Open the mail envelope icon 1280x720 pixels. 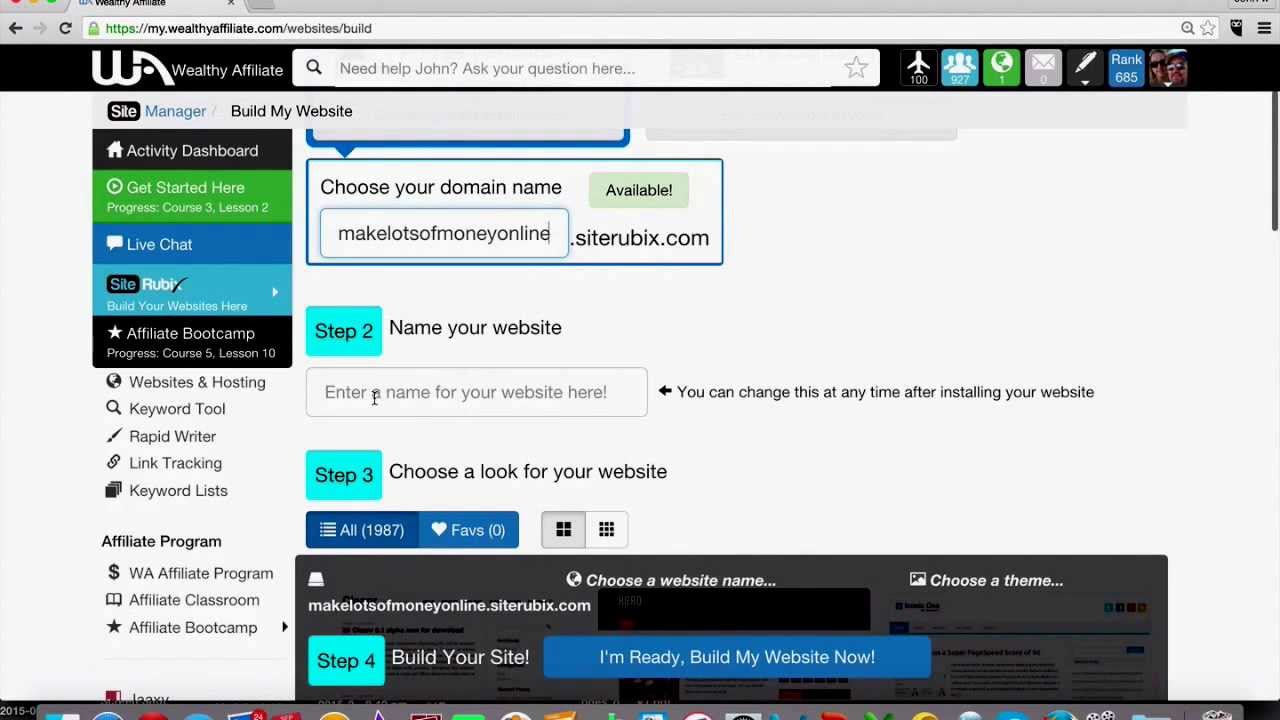pyautogui.click(x=1043, y=68)
